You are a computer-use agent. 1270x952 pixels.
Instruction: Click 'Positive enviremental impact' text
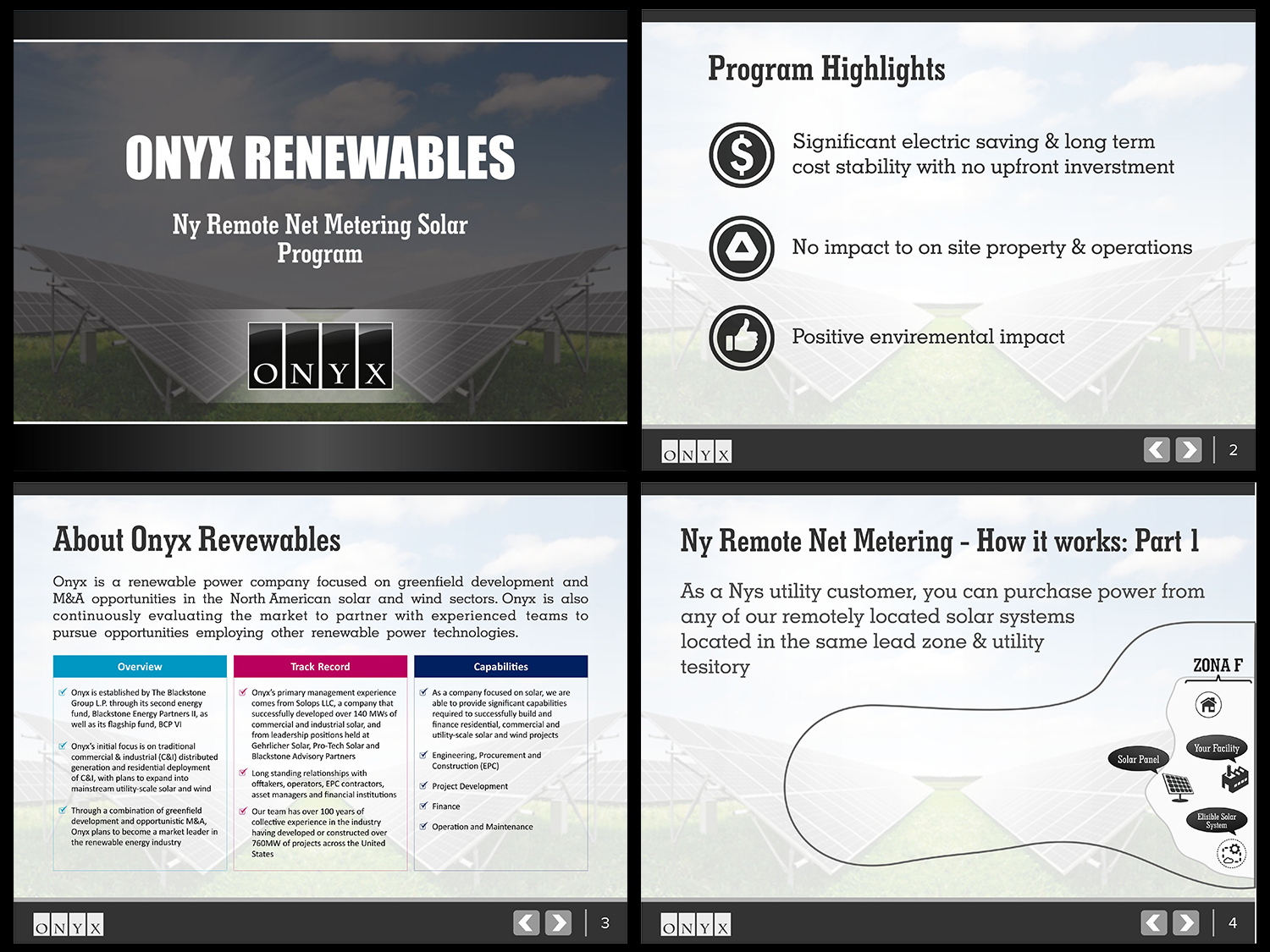point(928,337)
